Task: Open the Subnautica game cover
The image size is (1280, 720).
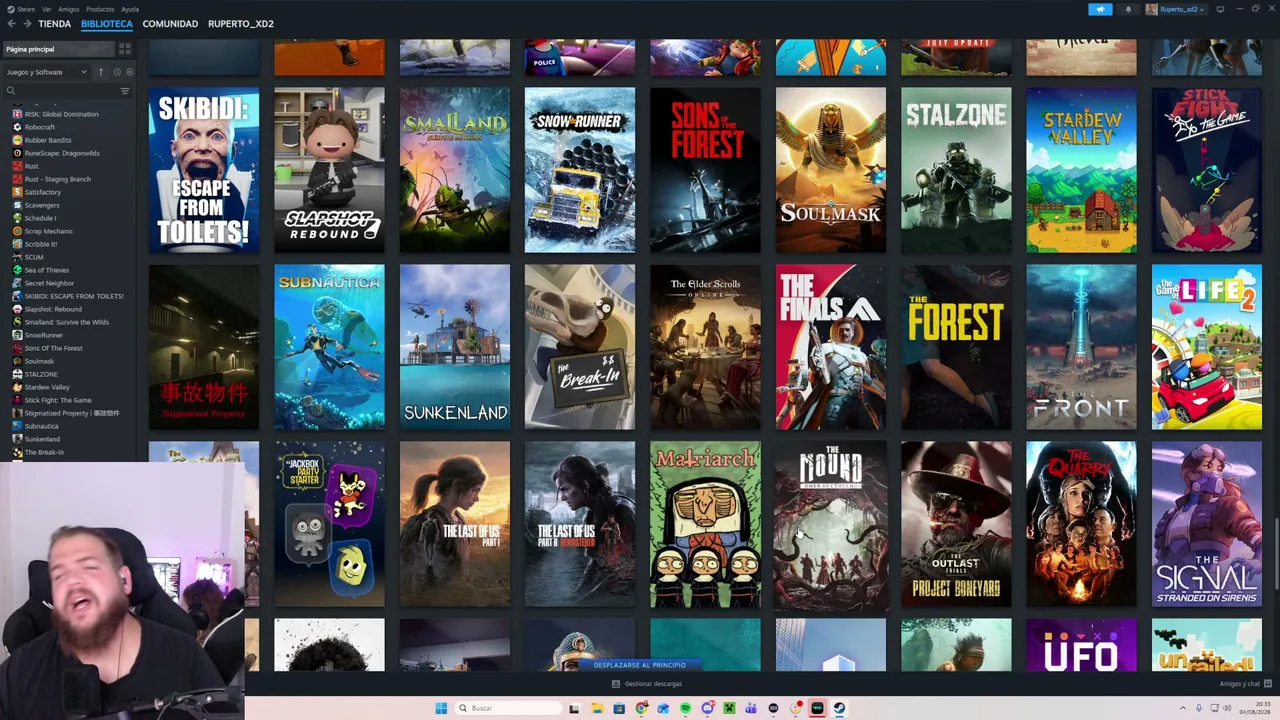Action: (329, 347)
